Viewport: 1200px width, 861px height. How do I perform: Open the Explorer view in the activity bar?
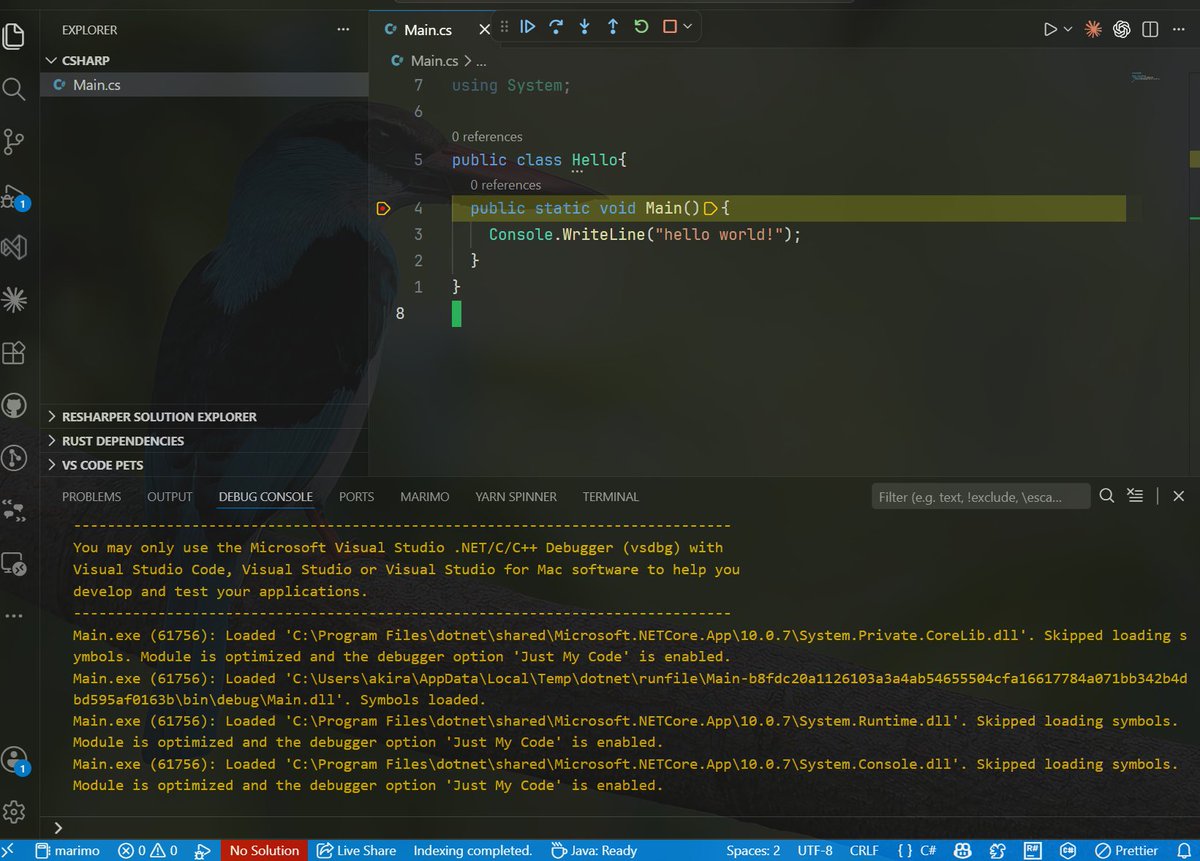pos(13,37)
